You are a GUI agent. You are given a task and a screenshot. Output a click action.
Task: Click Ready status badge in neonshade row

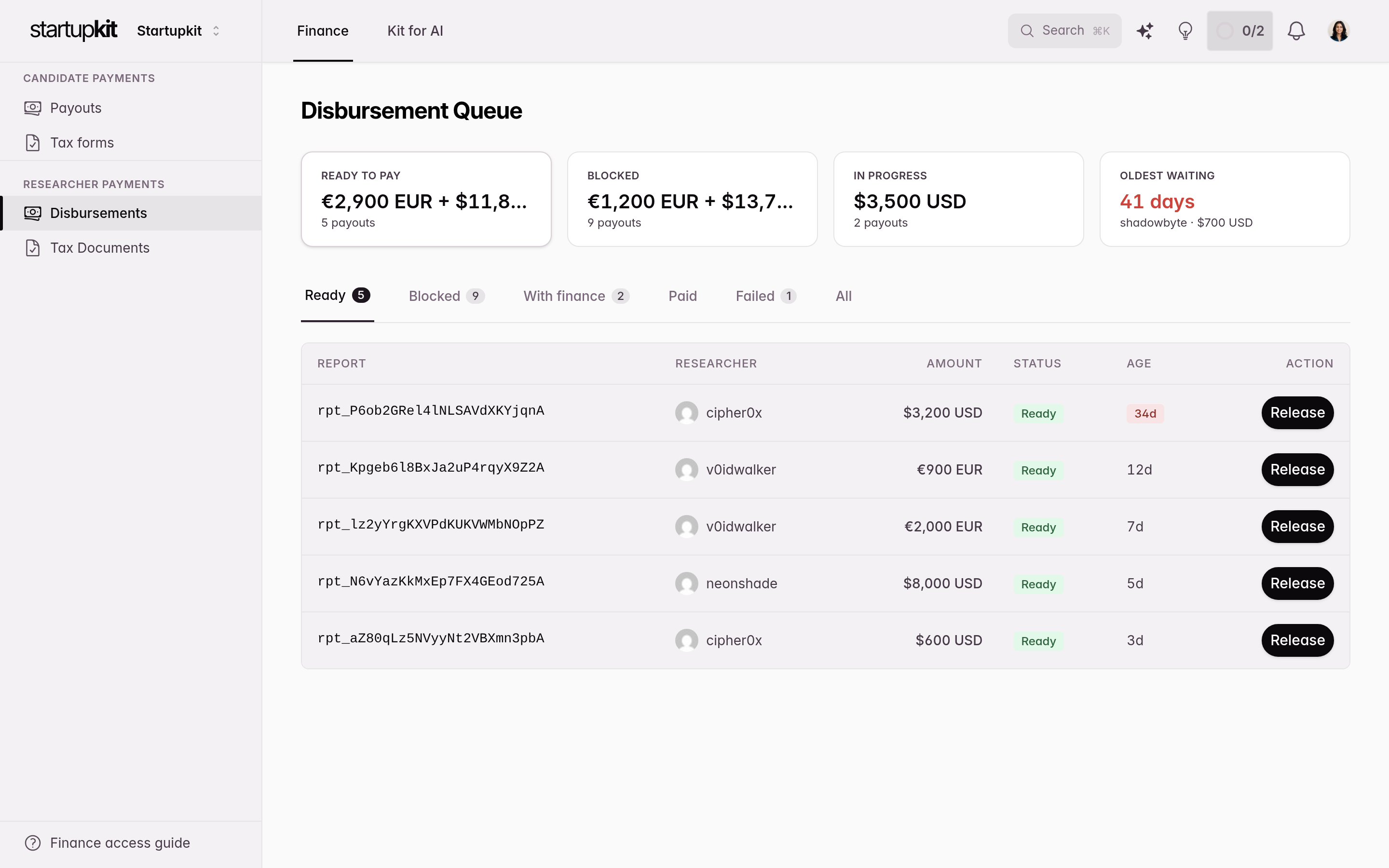(x=1038, y=584)
